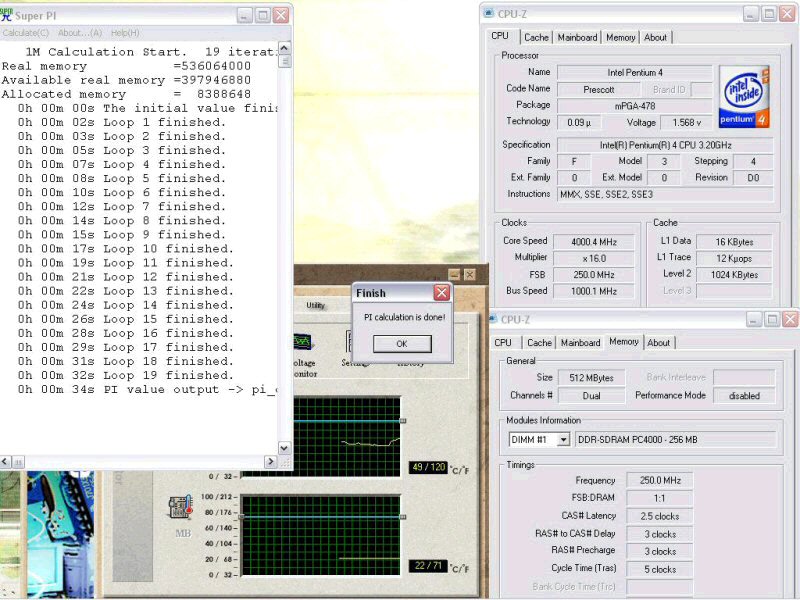This screenshot has width=800, height=600.
Task: Open the About...(A) menu in Super PI
Action: tap(80, 33)
